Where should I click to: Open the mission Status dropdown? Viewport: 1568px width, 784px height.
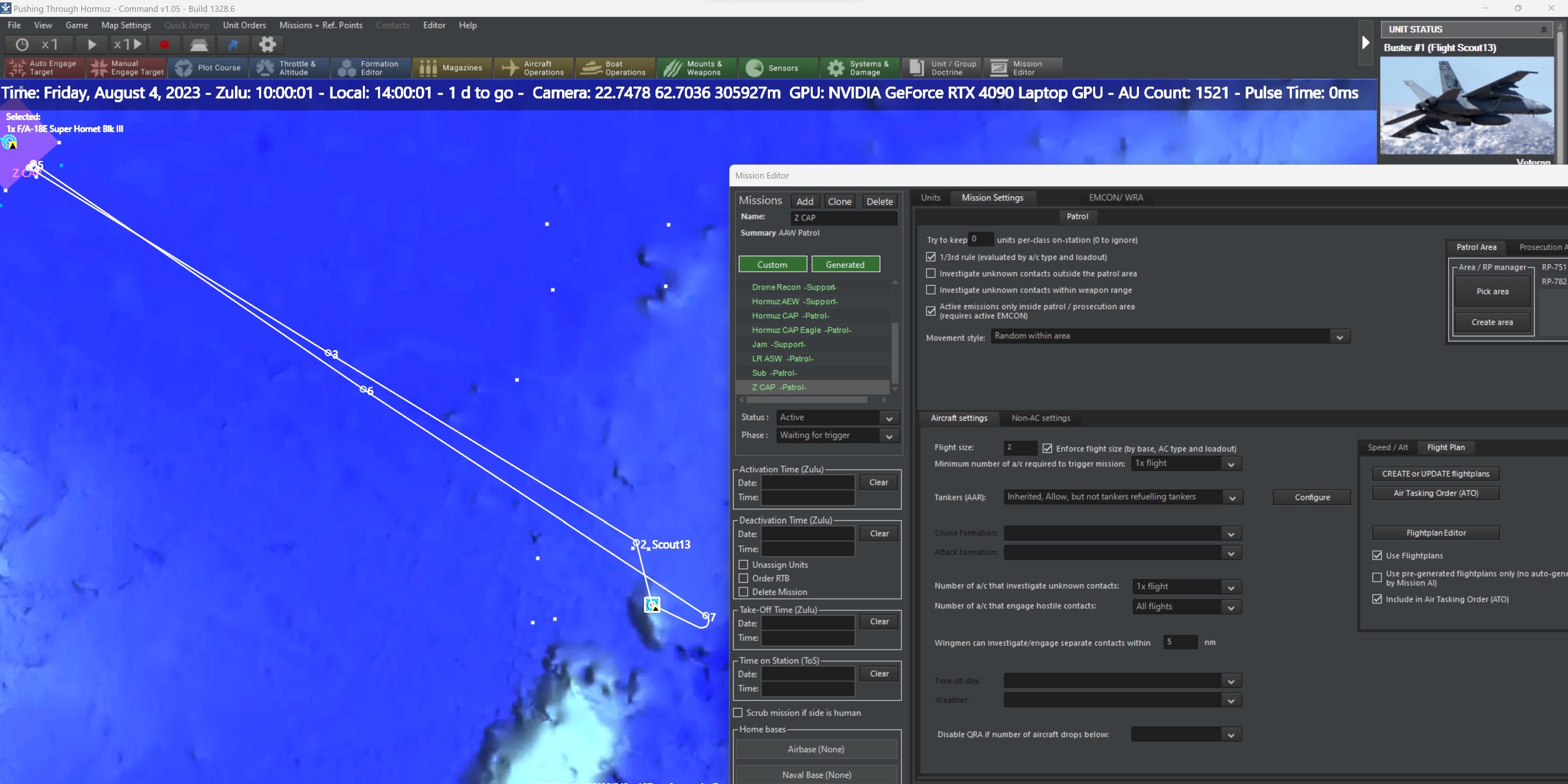tap(838, 418)
